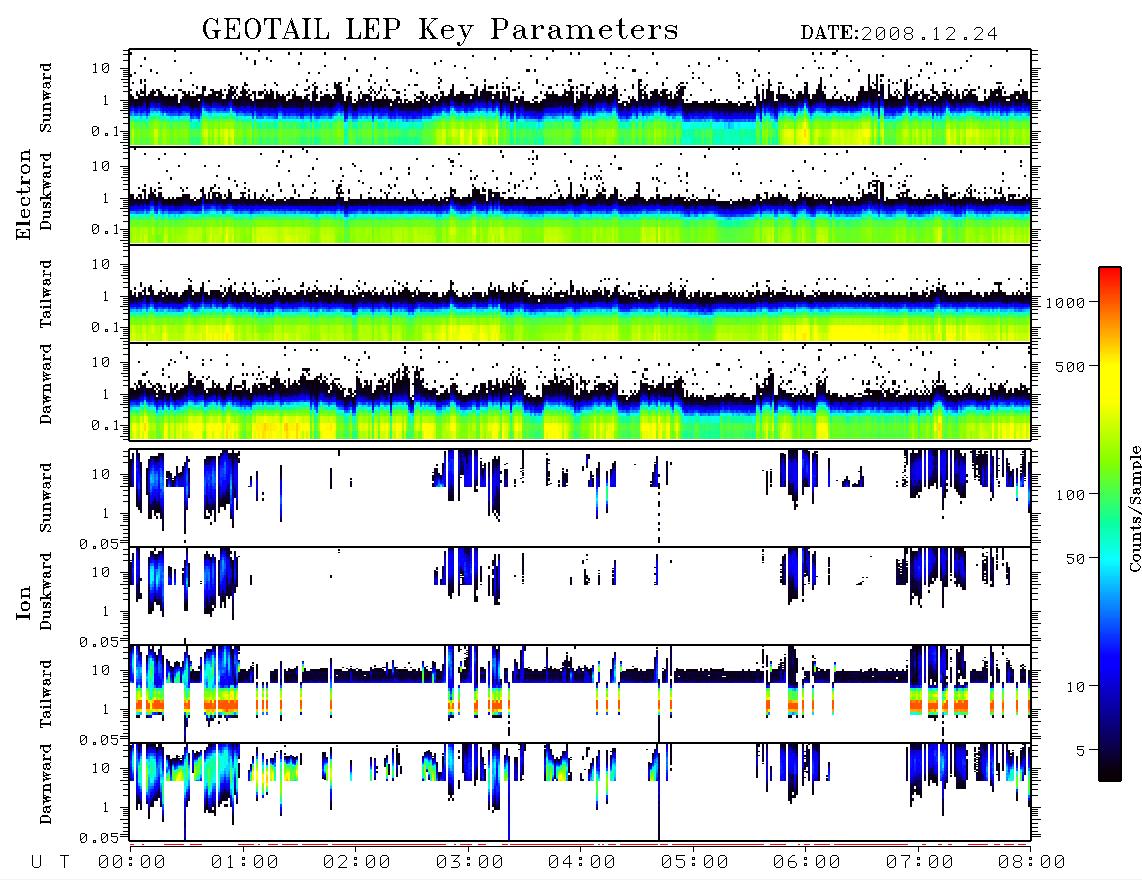Click the colorbar tick label reading 10
Screen dimensions: 1142x880
[x=1075, y=687]
